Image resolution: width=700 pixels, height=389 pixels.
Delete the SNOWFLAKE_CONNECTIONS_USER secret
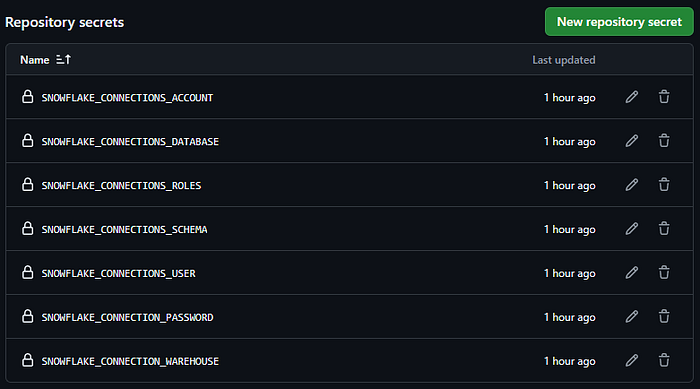tap(664, 272)
